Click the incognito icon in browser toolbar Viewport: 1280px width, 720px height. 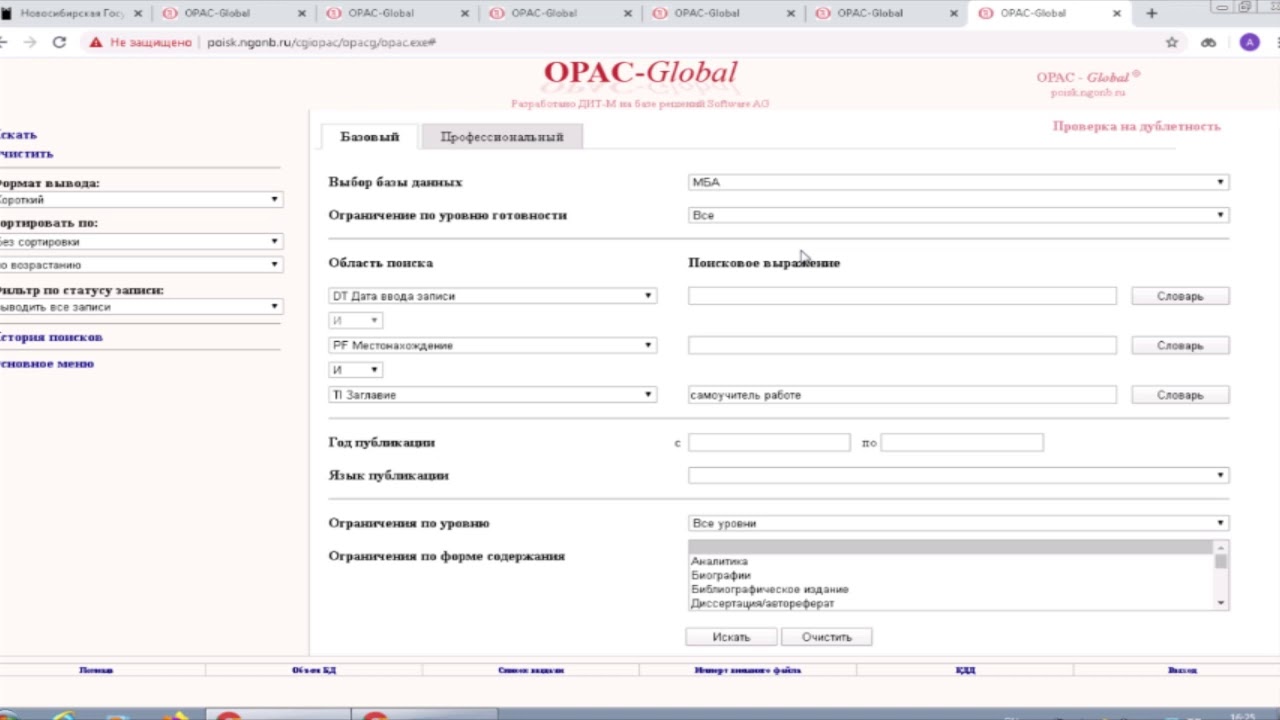[1208, 42]
